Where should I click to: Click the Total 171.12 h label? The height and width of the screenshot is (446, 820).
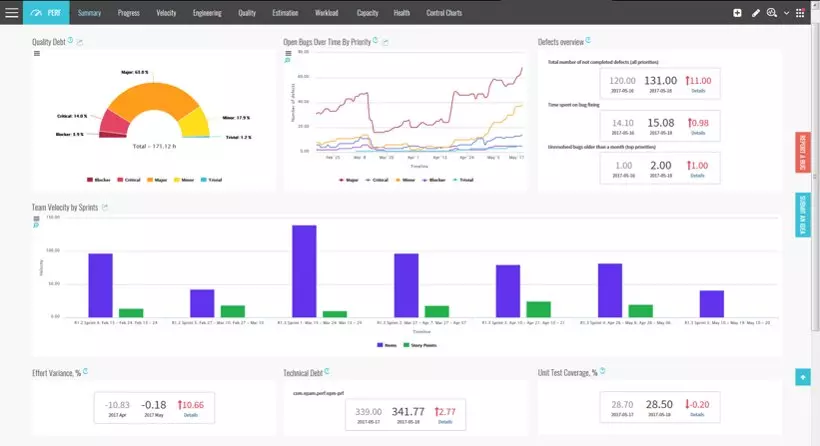[x=154, y=146]
